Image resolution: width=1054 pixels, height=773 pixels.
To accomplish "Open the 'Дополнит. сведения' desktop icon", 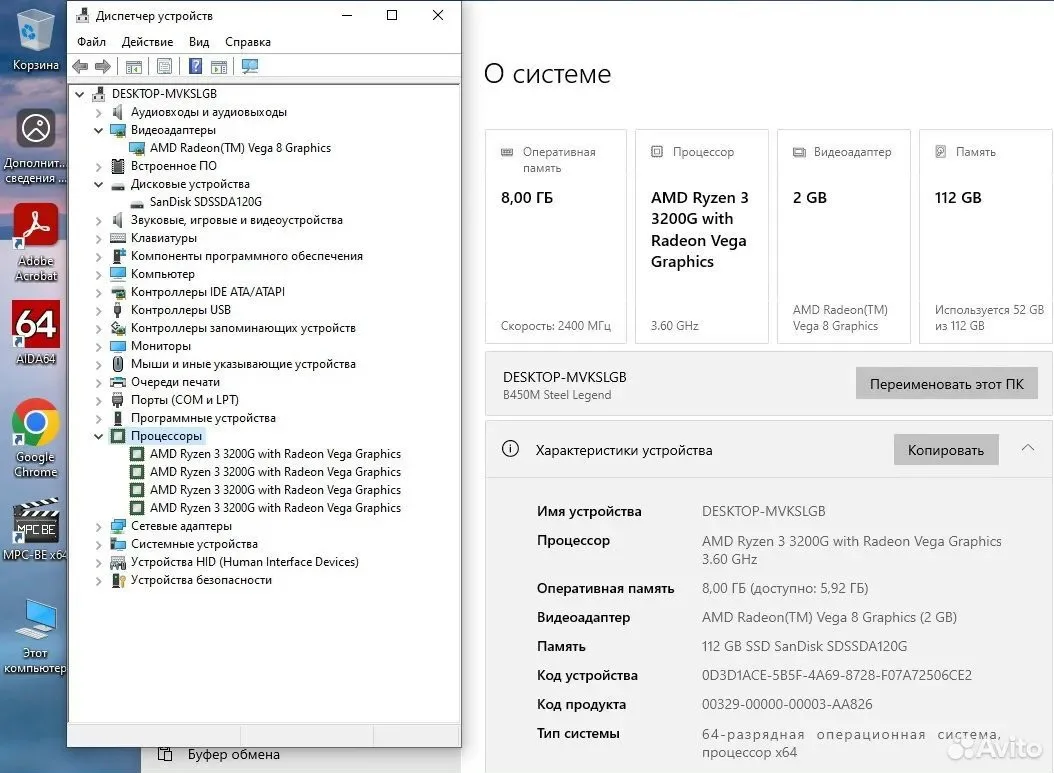I will tap(36, 146).
